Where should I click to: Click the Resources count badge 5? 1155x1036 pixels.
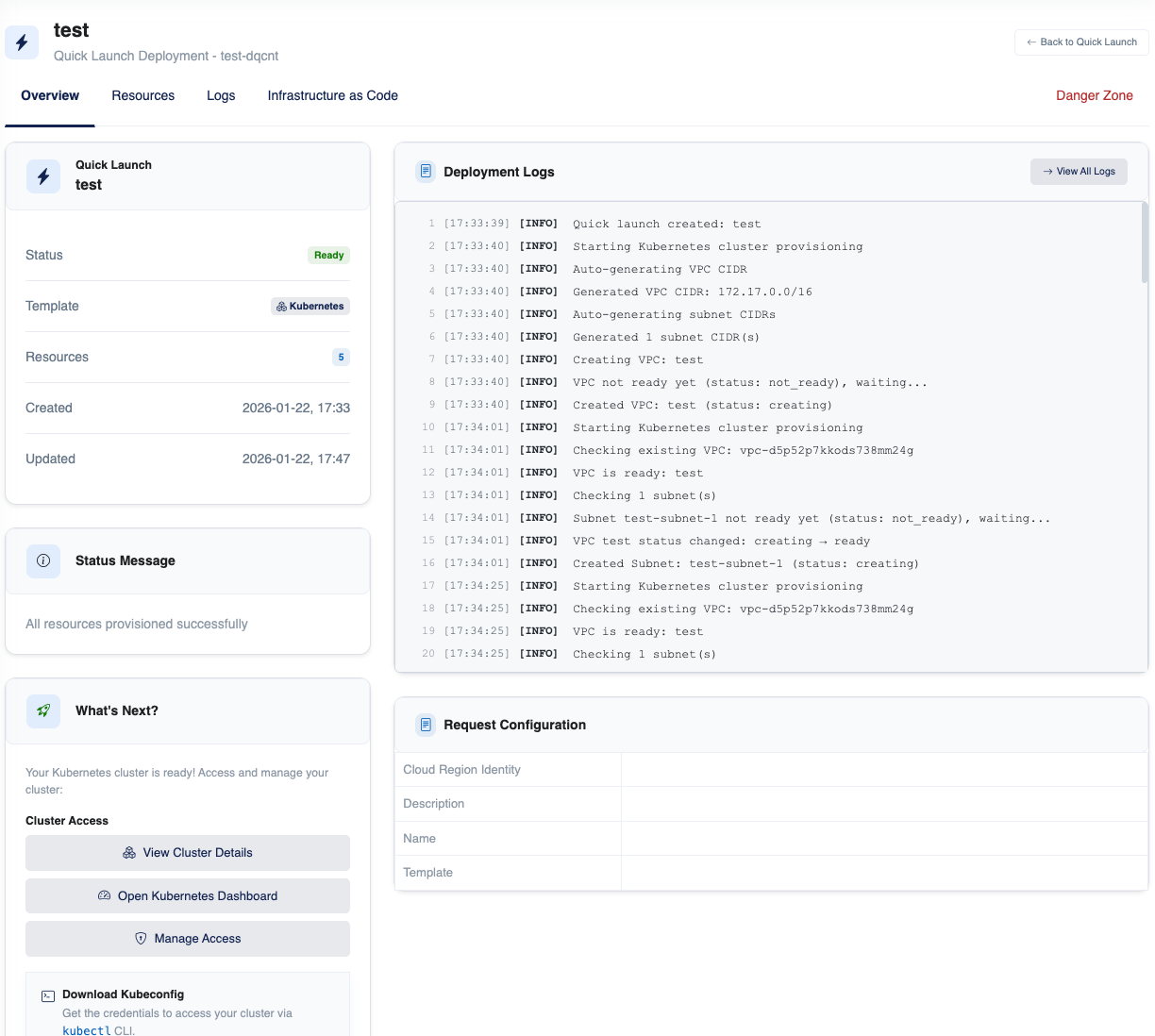[x=341, y=357]
